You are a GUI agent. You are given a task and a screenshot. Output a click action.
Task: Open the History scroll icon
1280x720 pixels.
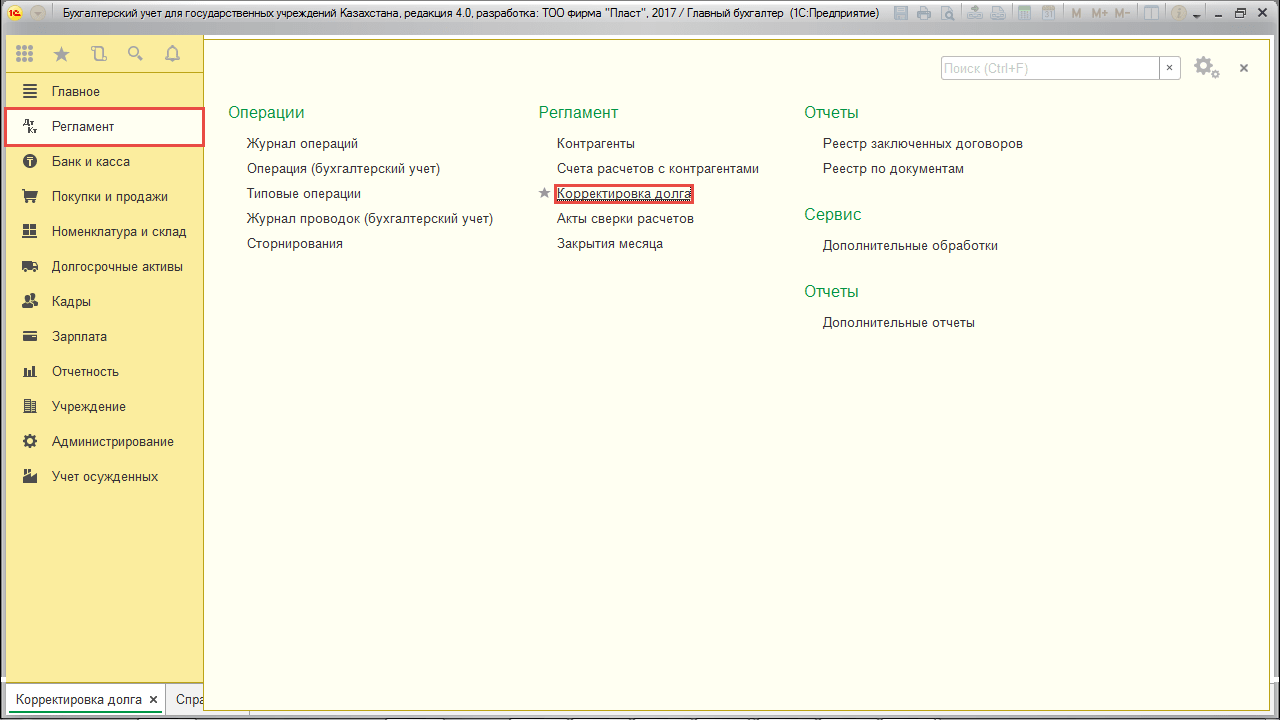click(98, 54)
